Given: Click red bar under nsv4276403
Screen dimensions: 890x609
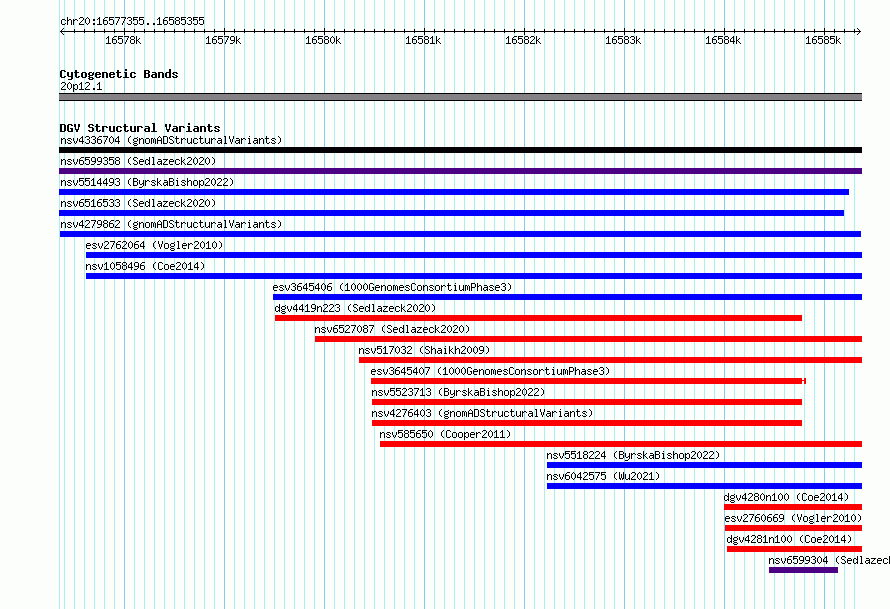Looking at the screenshot, I should tap(587, 423).
